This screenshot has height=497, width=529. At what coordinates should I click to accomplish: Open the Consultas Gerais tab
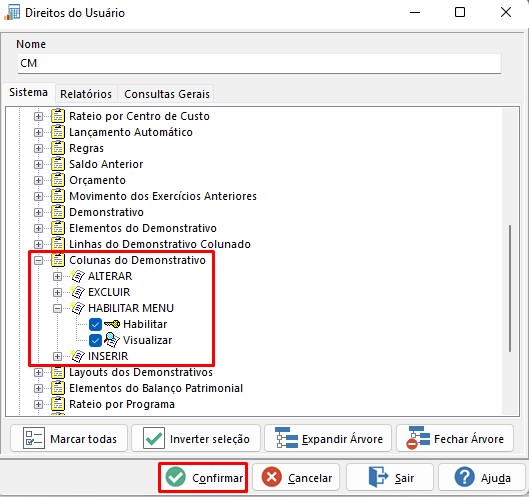167,94
